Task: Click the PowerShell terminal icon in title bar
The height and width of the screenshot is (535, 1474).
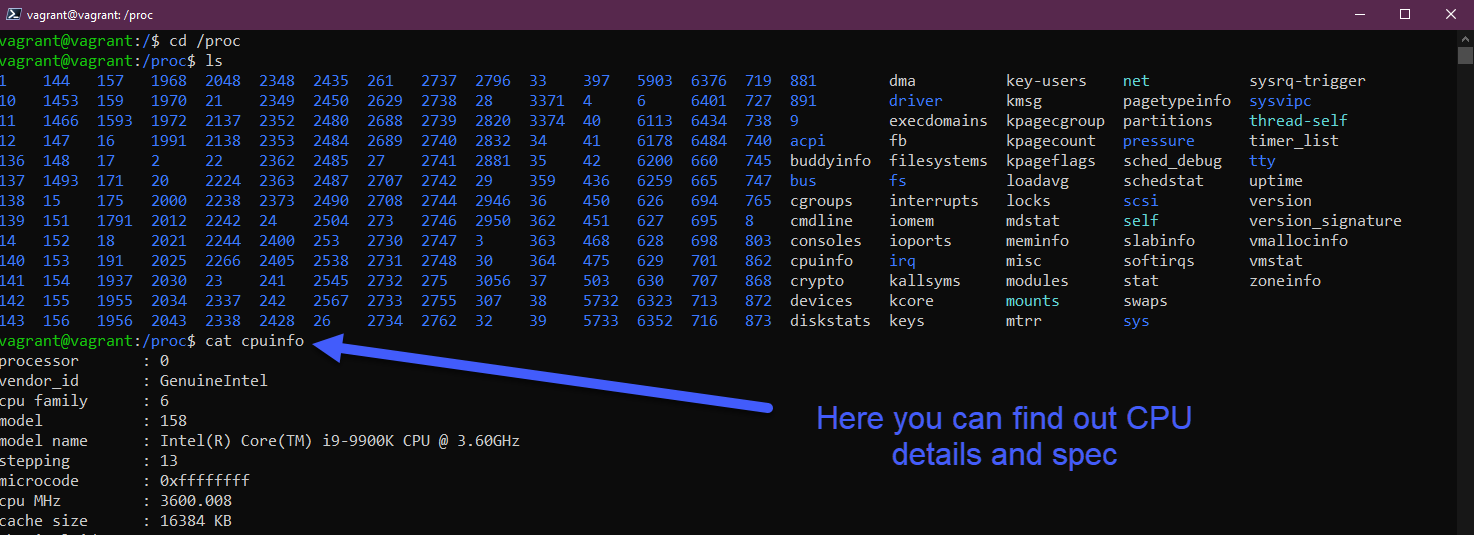Action: [x=15, y=14]
